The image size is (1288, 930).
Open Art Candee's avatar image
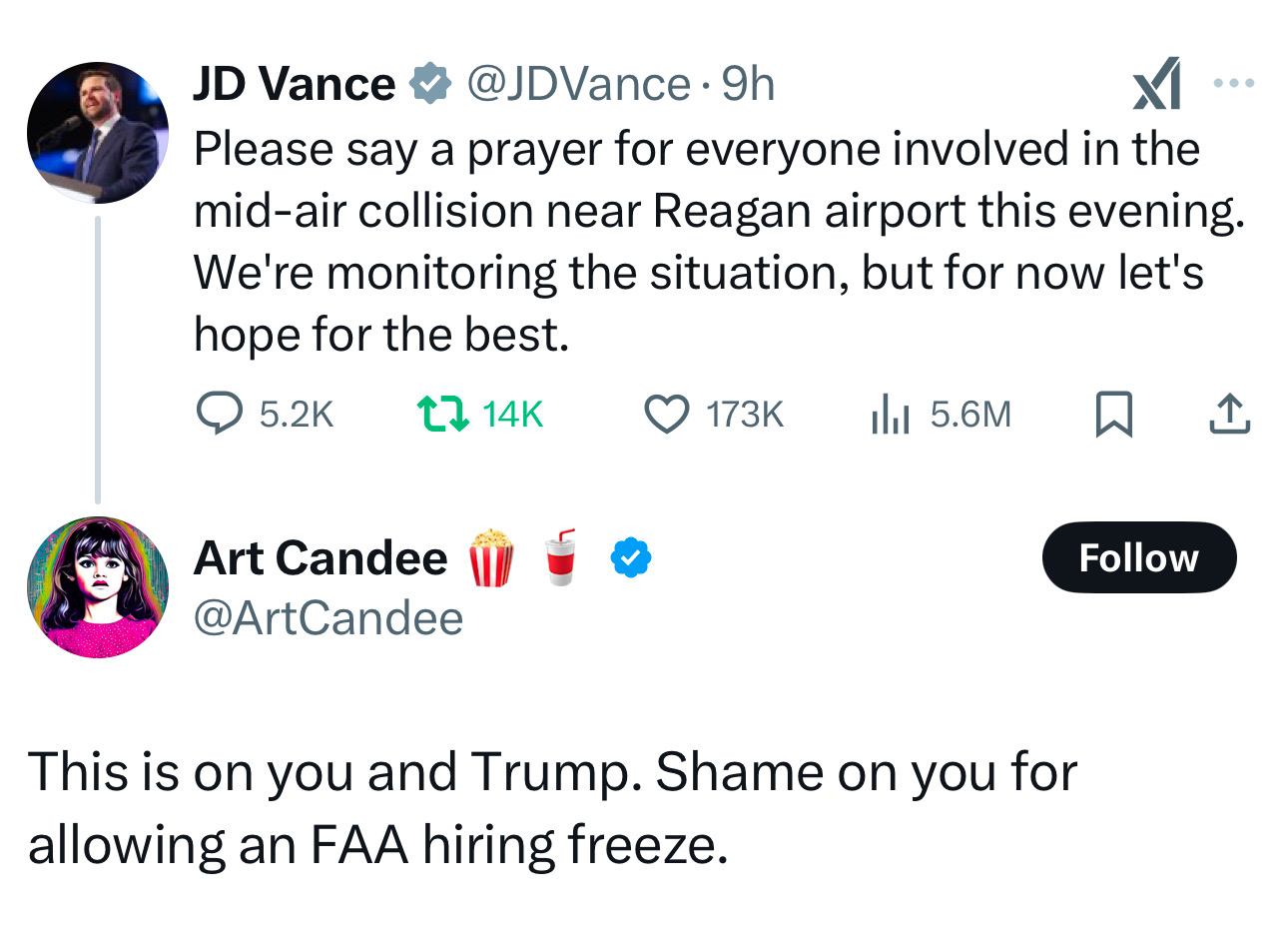pyautogui.click(x=97, y=587)
